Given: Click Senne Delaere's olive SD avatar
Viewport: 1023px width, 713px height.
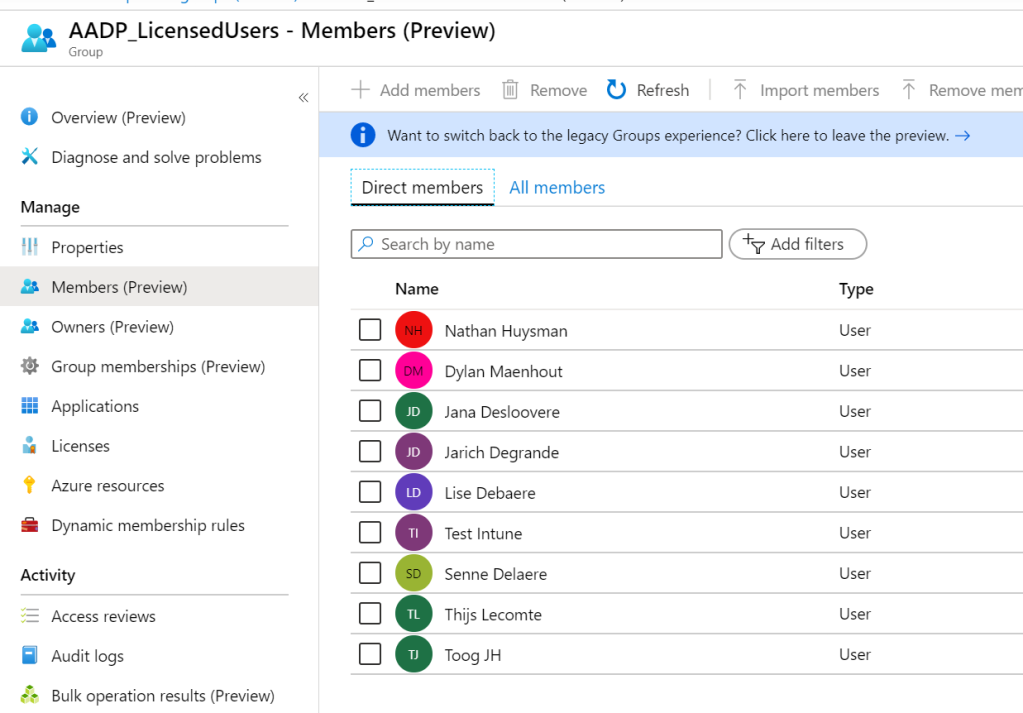Looking at the screenshot, I should (414, 573).
